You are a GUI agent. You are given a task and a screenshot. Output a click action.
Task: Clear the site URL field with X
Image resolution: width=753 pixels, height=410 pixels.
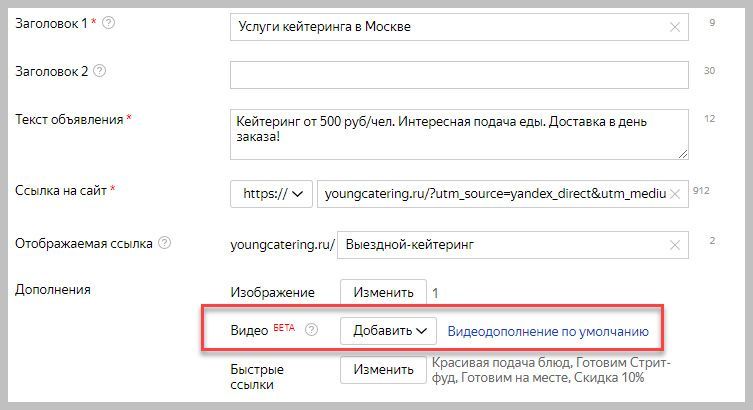(x=676, y=194)
